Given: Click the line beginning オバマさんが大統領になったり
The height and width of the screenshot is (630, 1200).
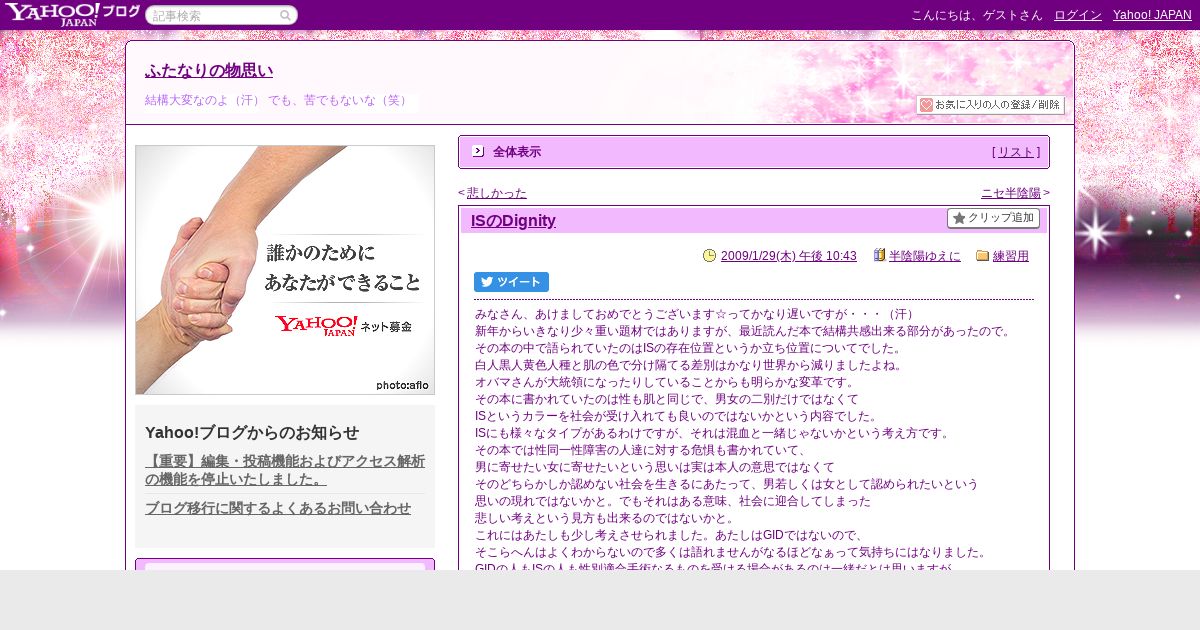Looking at the screenshot, I should pyautogui.click(x=665, y=382).
